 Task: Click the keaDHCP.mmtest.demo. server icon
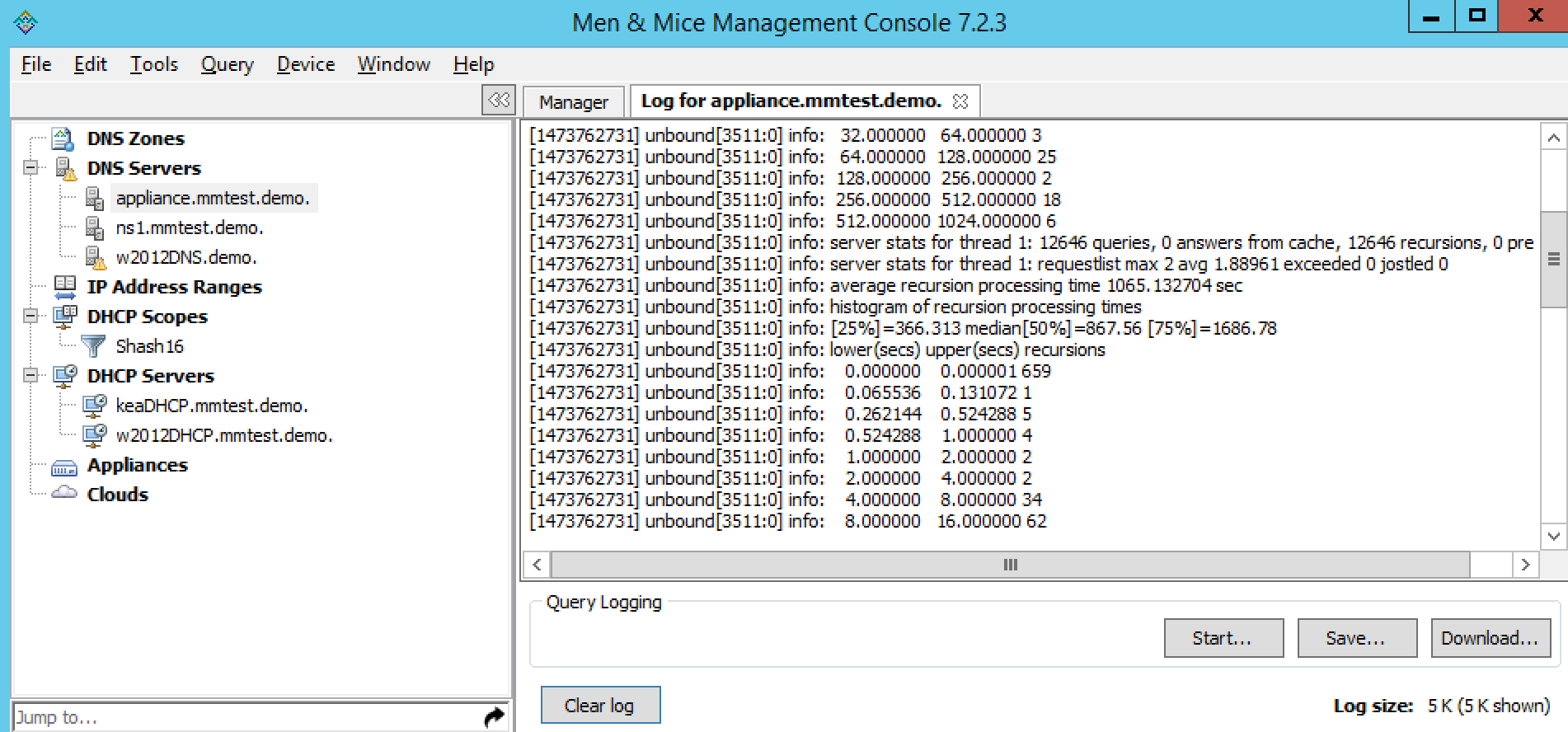(95, 406)
